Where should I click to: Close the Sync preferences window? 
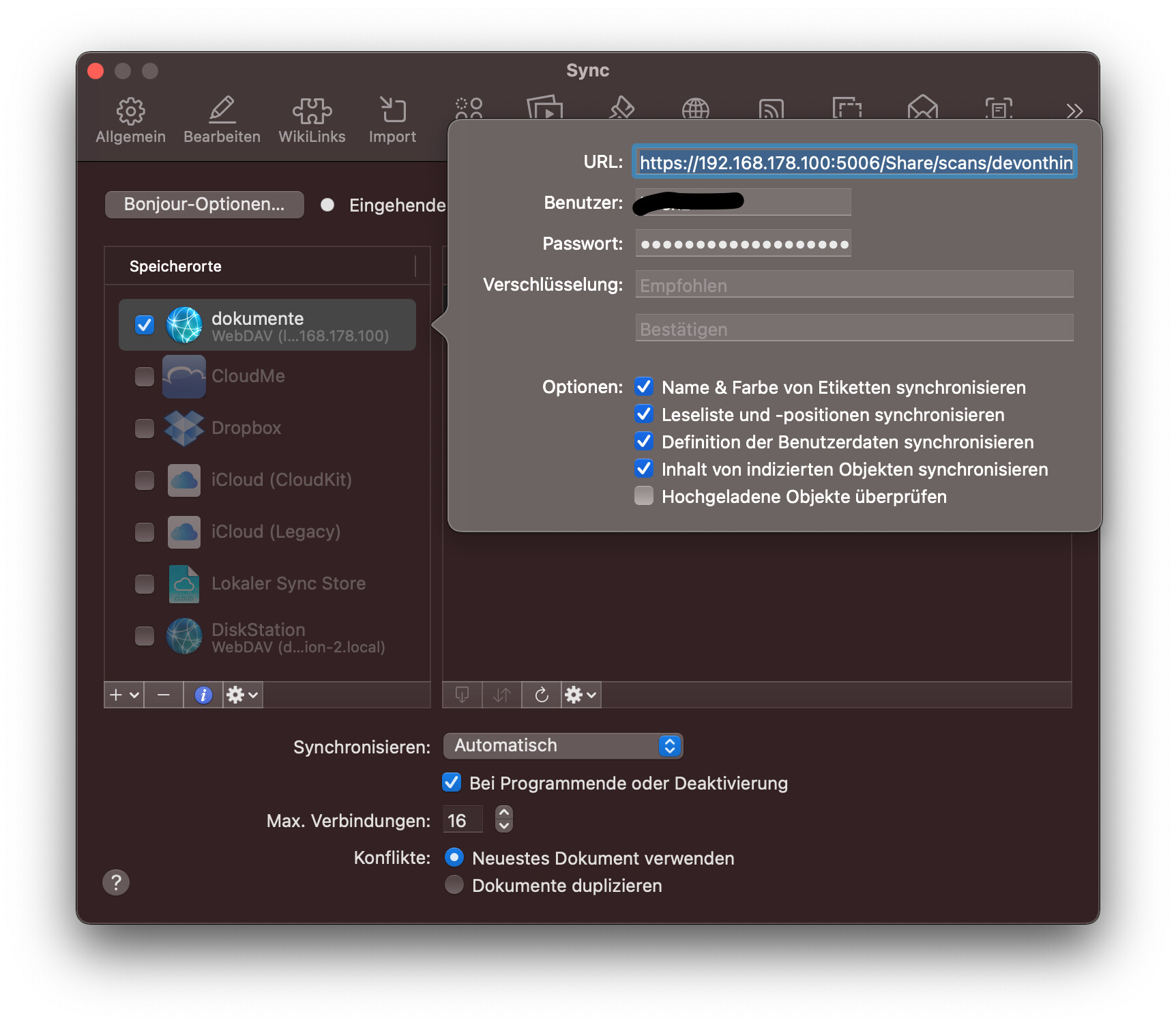(96, 71)
